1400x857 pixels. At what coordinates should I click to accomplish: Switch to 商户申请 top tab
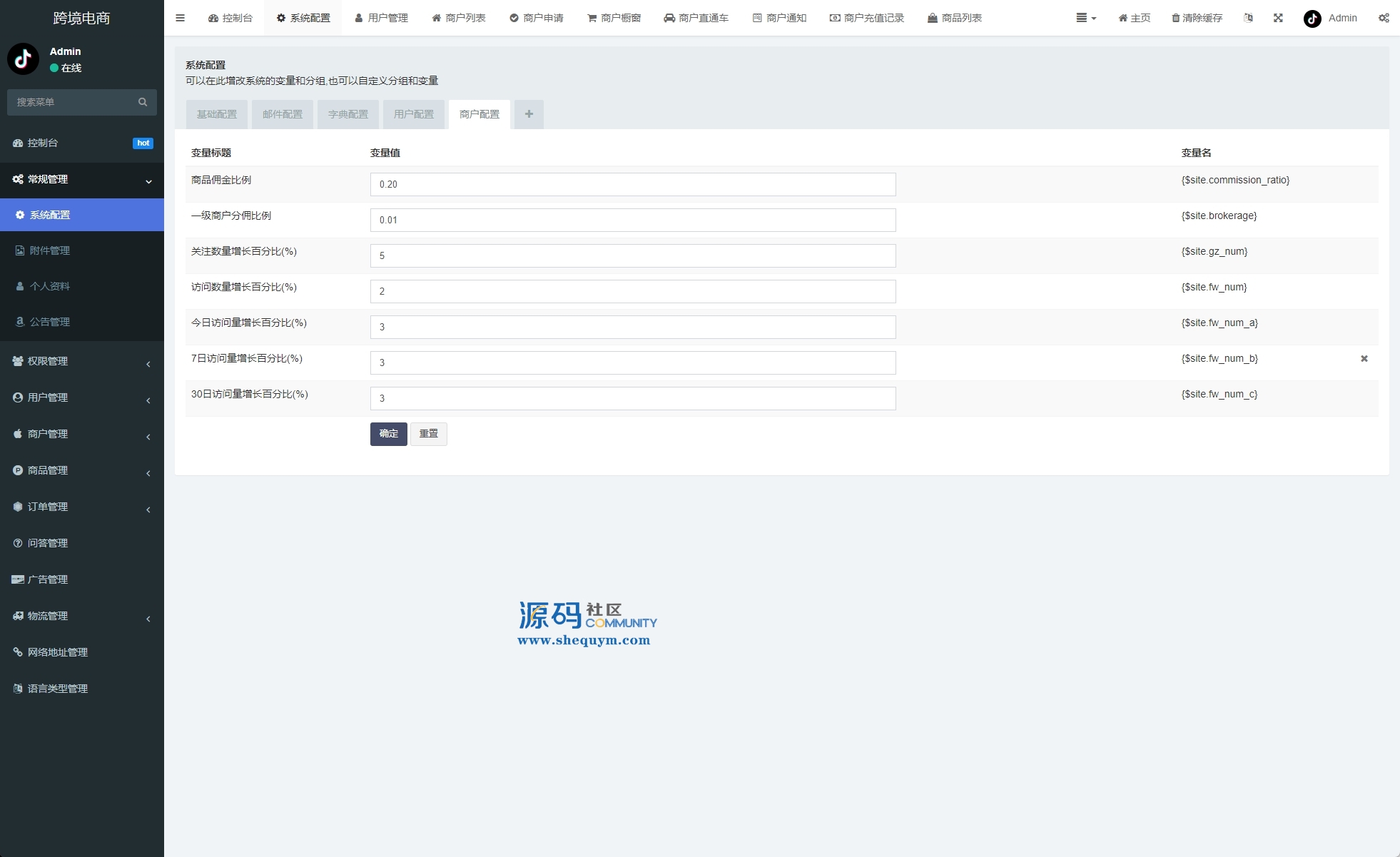tap(537, 18)
